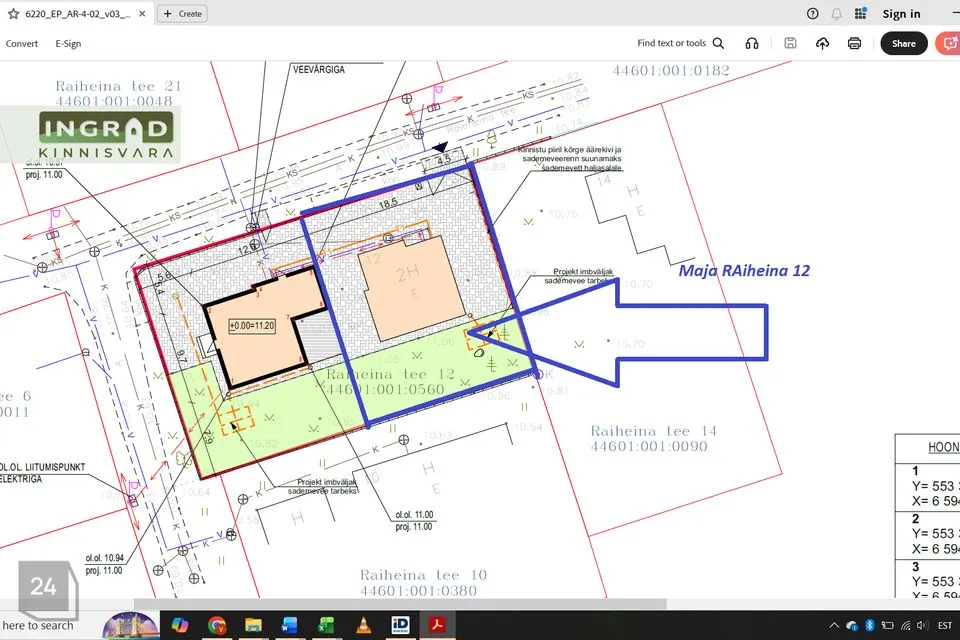Screen dimensions: 960x640
Task: Click the Read Aloud headphones icon
Action: coord(752,44)
